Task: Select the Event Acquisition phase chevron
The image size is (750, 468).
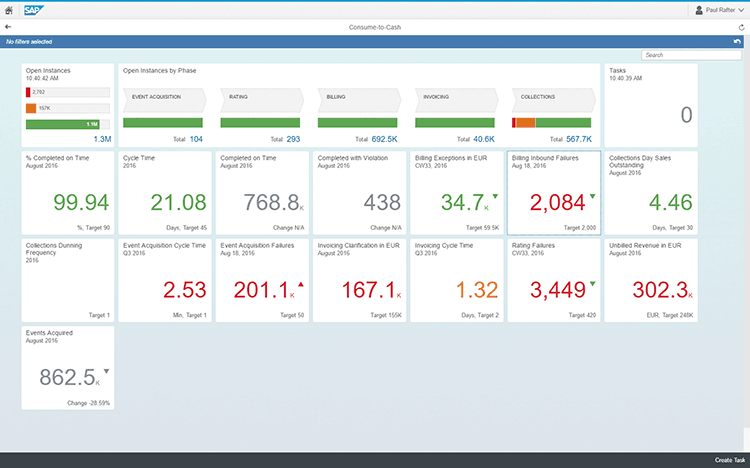Action: pos(163,98)
